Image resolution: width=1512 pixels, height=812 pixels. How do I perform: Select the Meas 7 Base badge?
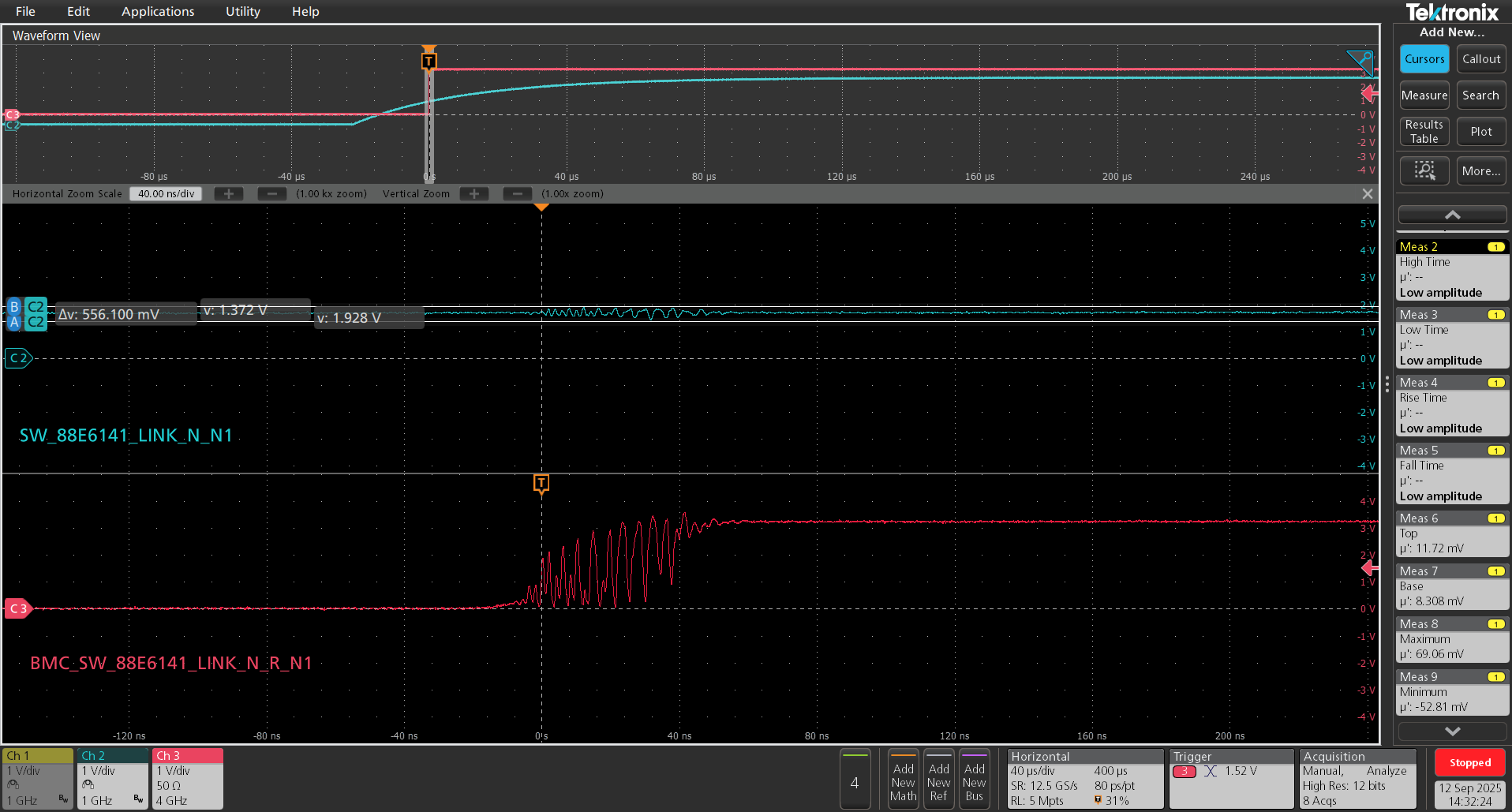1452,586
